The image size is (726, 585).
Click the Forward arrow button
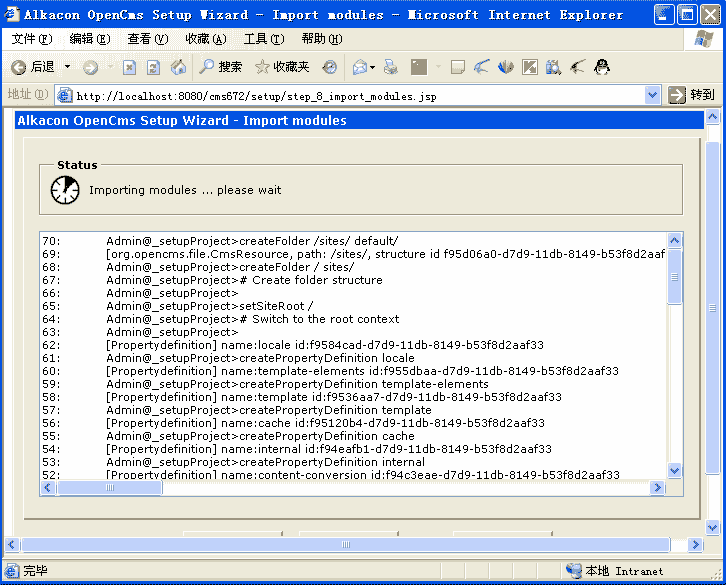tap(90, 68)
